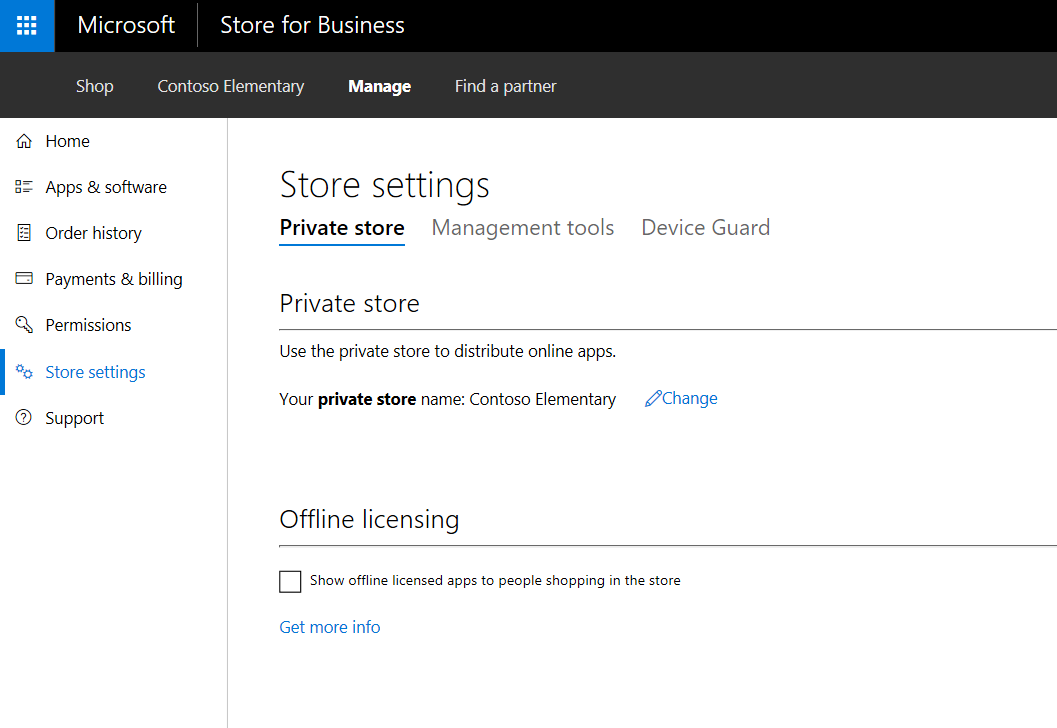Switch to the Device Guard tab
This screenshot has width=1057, height=728.
[x=705, y=228]
